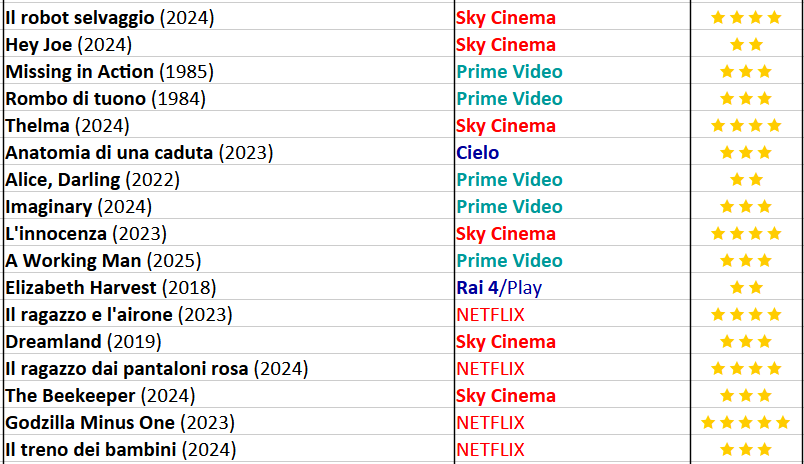Select the three-star rating for A Working Man
The image size is (804, 464).
(x=746, y=260)
